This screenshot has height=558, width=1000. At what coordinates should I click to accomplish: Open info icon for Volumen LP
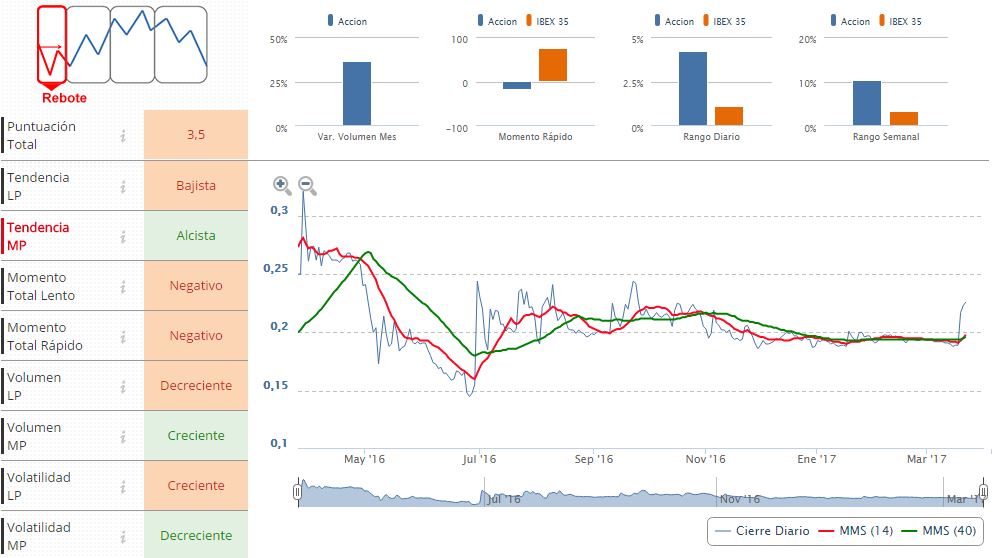pos(122,386)
